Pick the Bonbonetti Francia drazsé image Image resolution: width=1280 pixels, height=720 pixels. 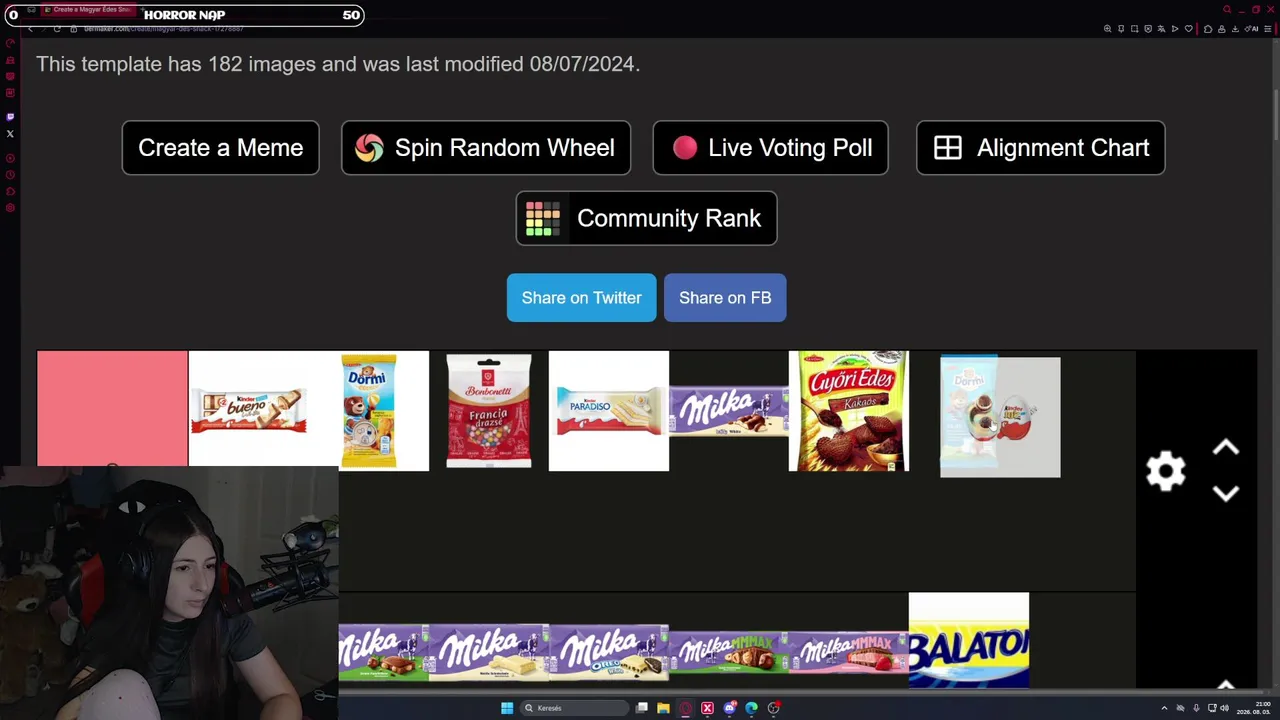(489, 411)
